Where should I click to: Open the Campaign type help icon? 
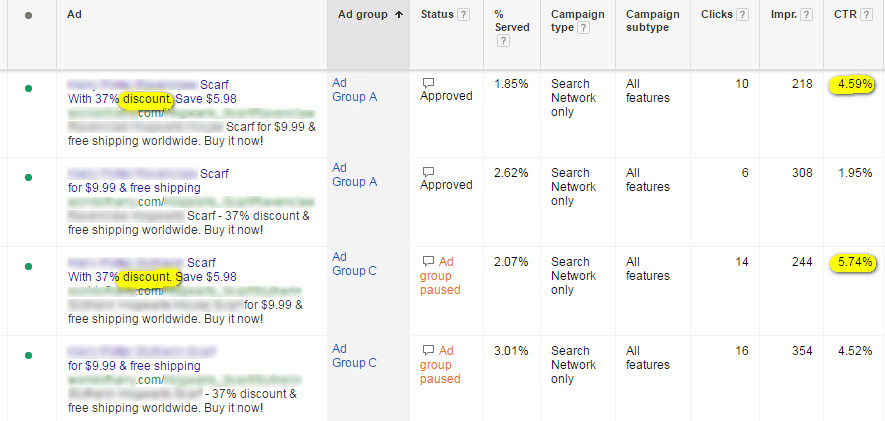(584, 28)
